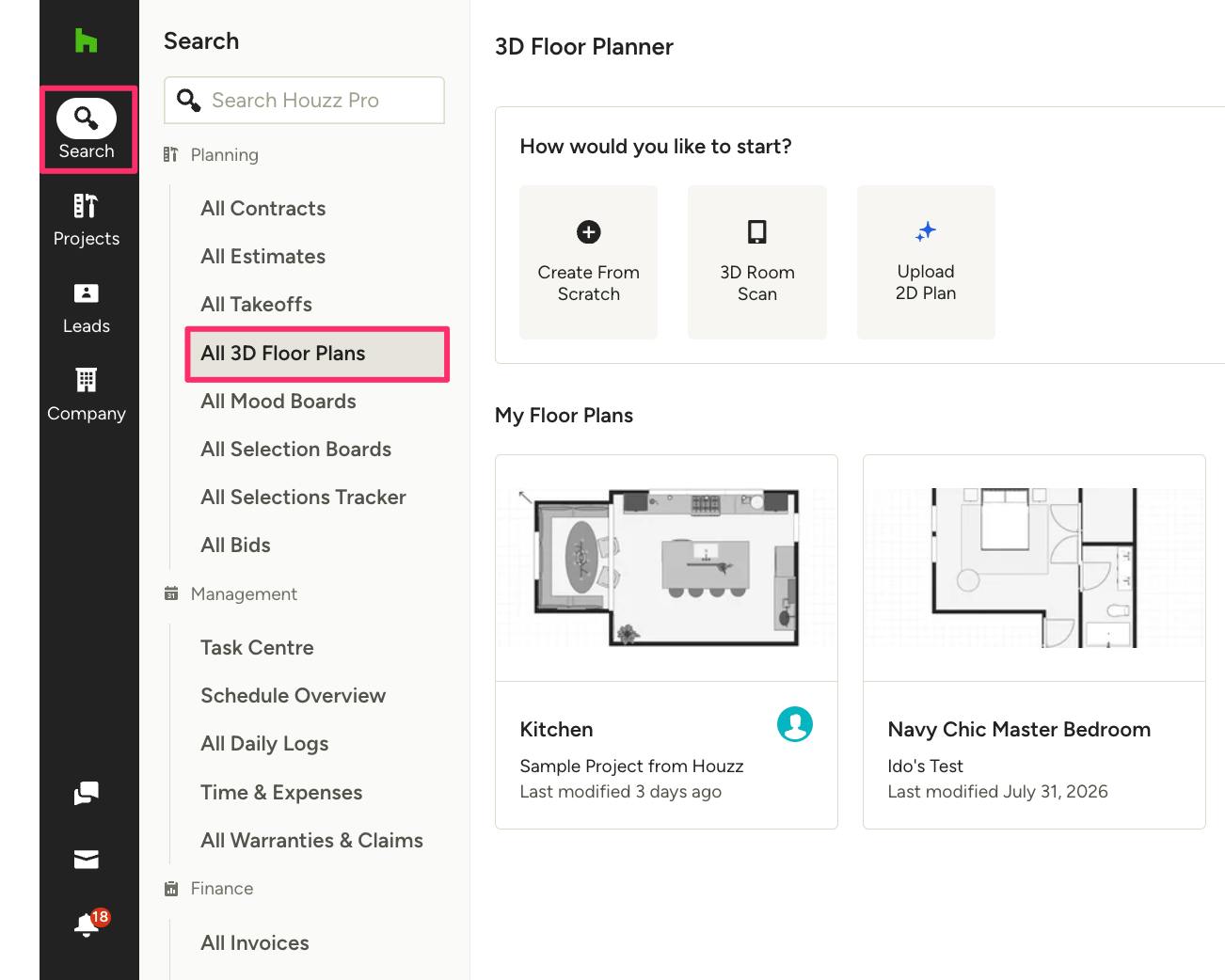Open the chat messages icon
This screenshot has width=1225, height=980.
tap(87, 793)
